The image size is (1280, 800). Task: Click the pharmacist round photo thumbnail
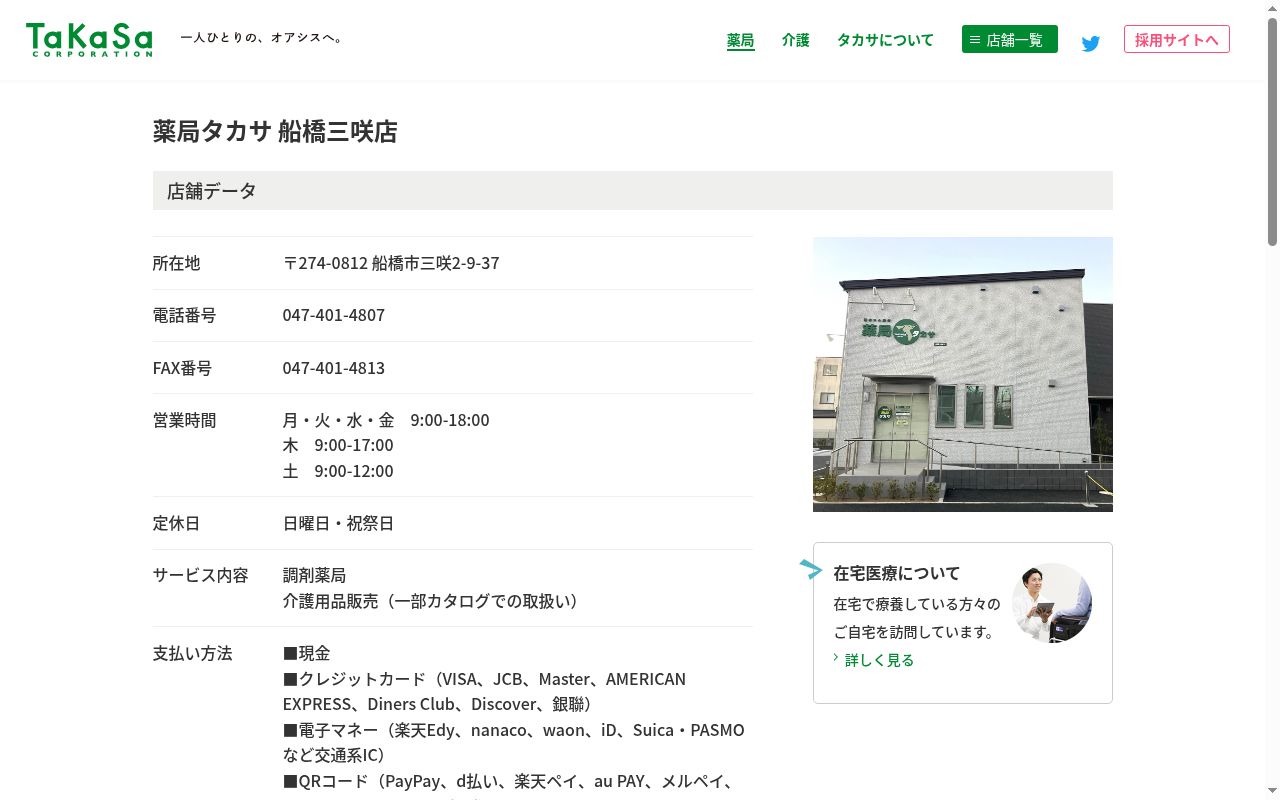[1052, 603]
